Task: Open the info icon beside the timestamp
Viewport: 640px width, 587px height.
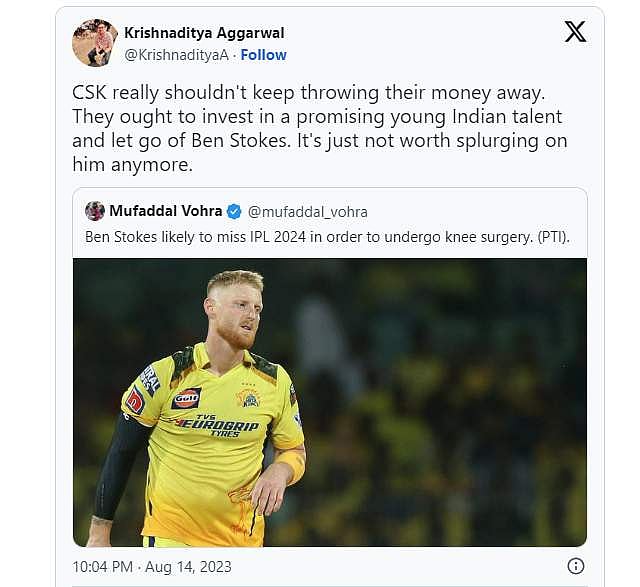Action: (576, 566)
